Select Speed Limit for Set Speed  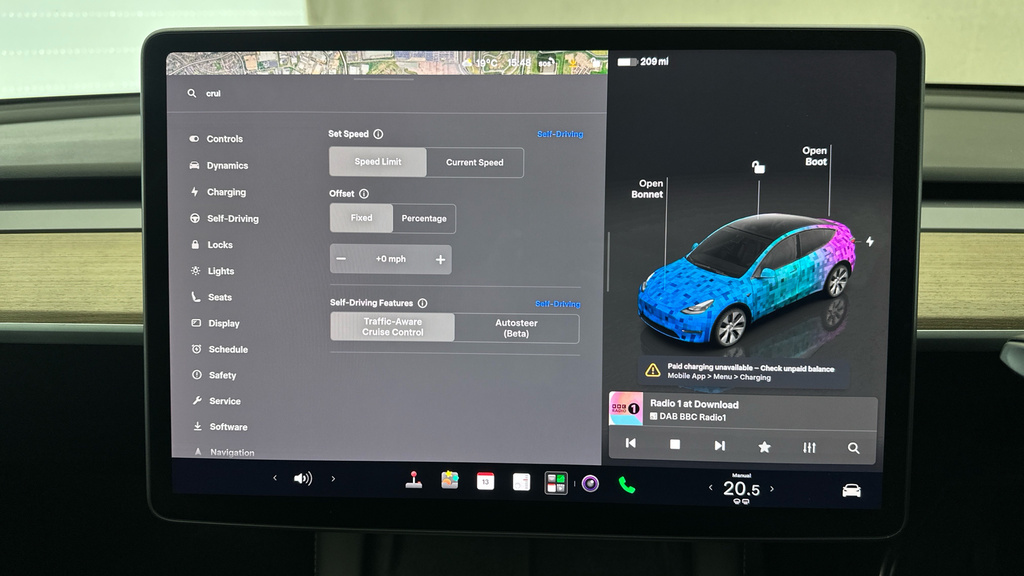coord(377,162)
